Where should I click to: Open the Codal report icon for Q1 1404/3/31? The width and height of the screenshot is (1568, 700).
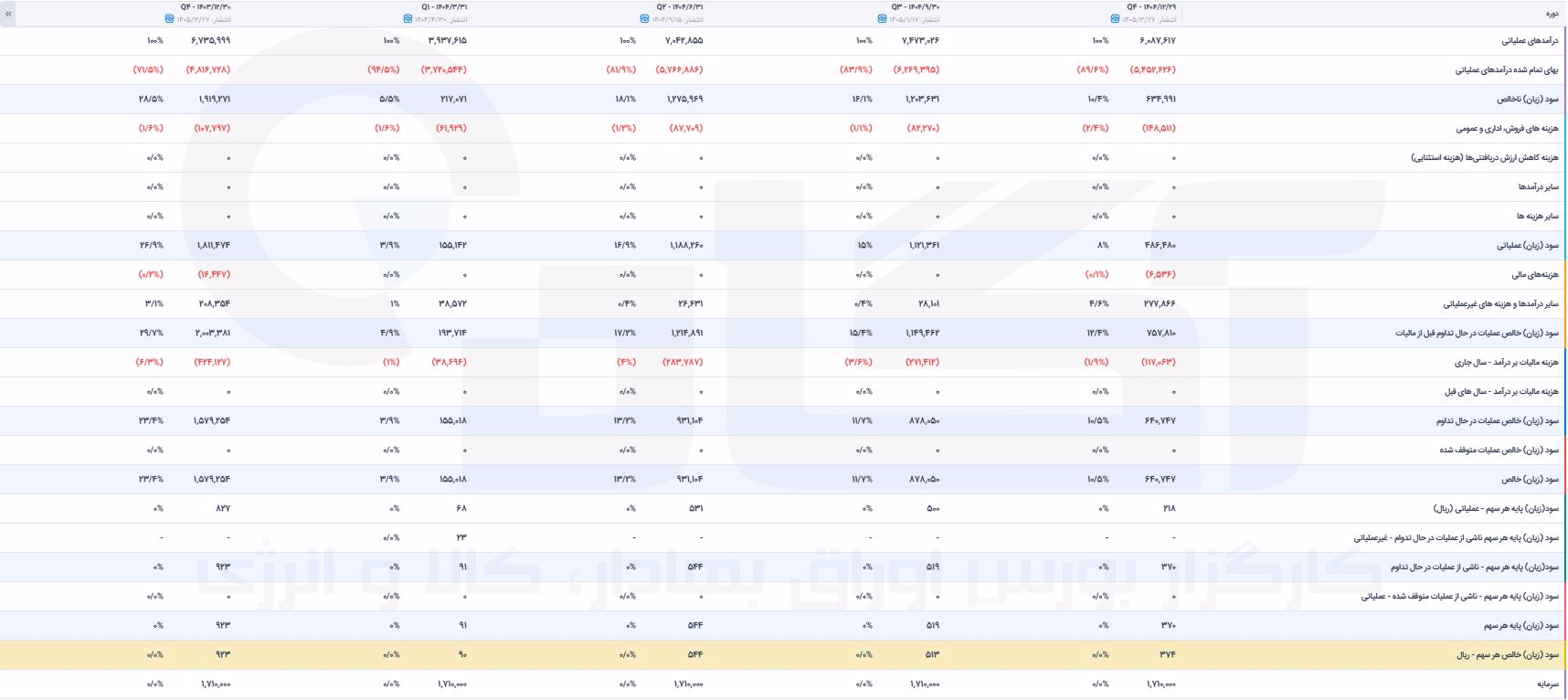coord(408,18)
